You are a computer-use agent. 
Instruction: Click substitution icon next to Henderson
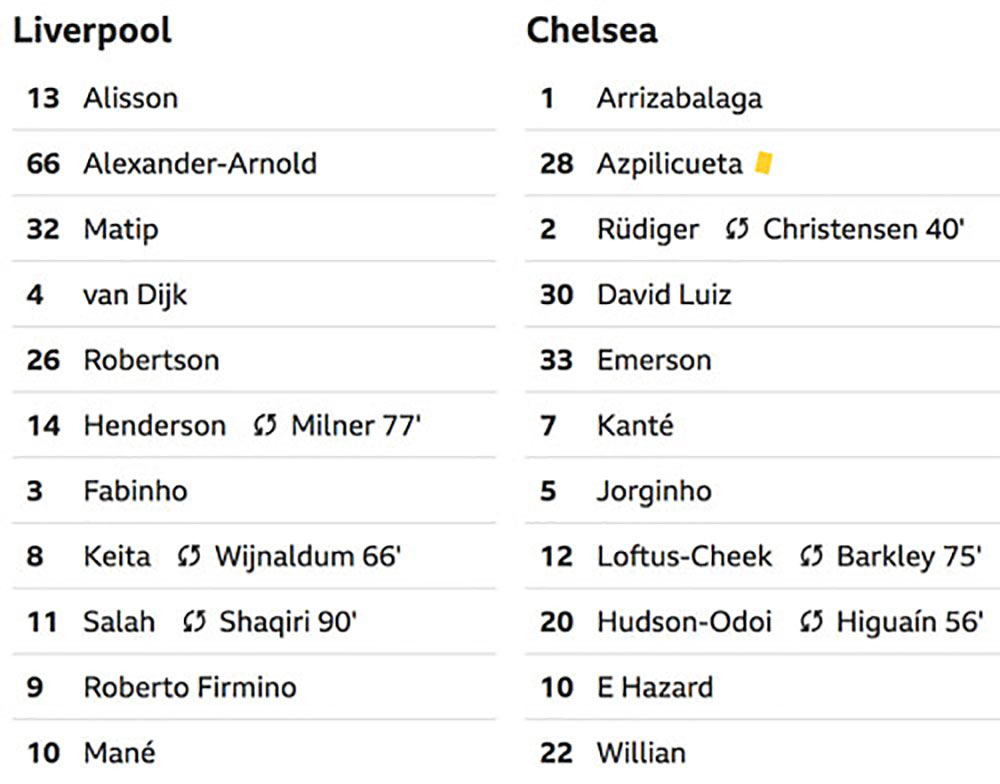[265, 425]
